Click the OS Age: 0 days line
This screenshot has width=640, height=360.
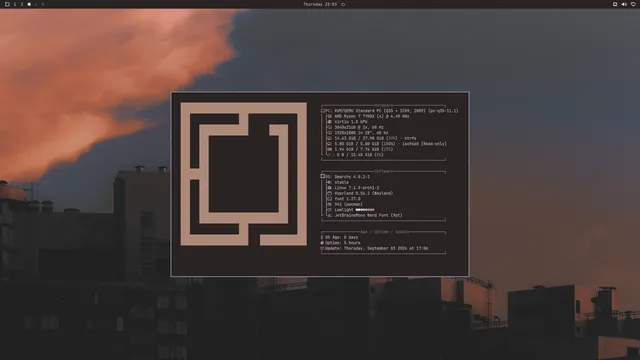339,238
